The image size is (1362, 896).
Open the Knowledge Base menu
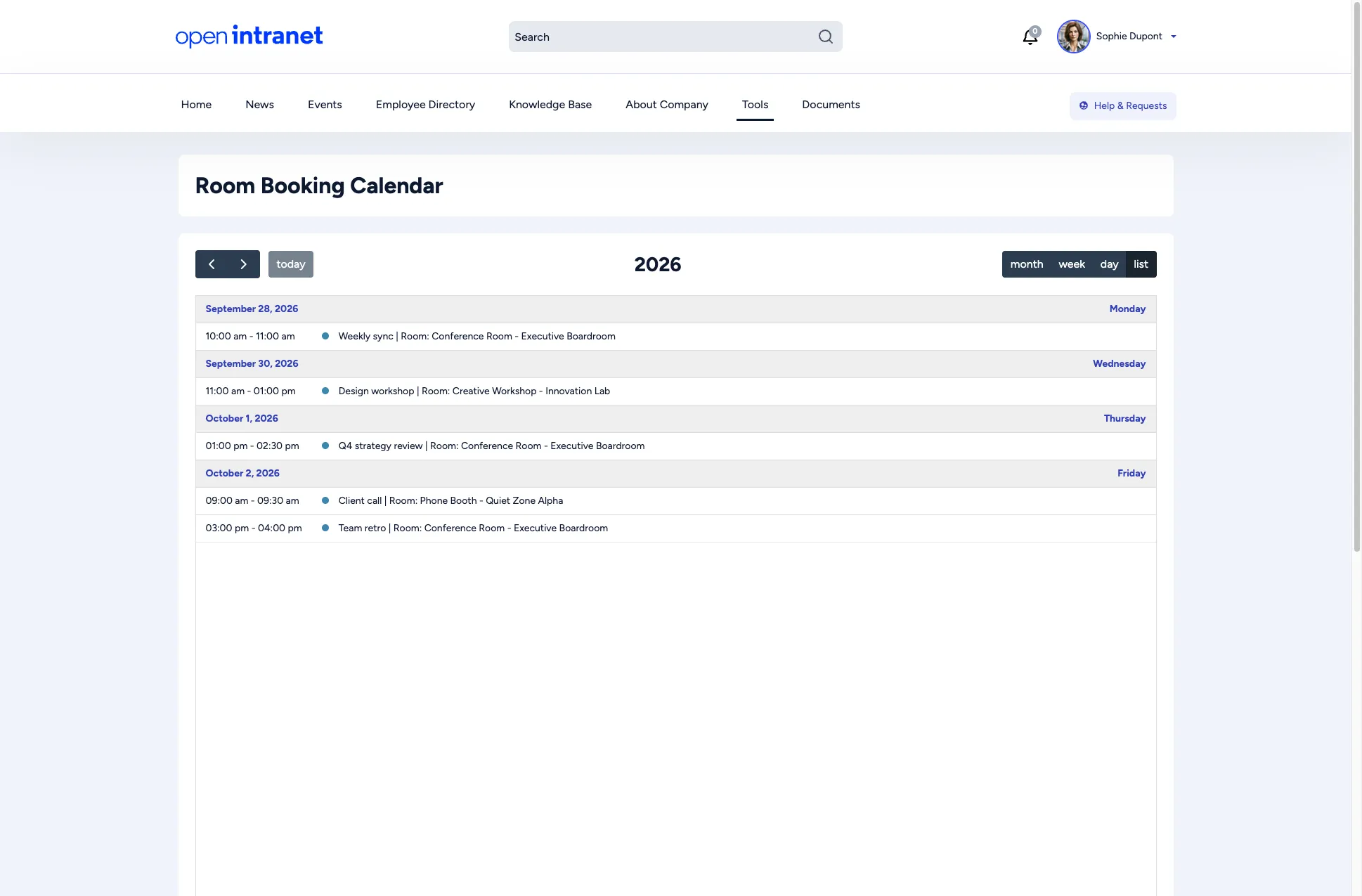click(550, 105)
